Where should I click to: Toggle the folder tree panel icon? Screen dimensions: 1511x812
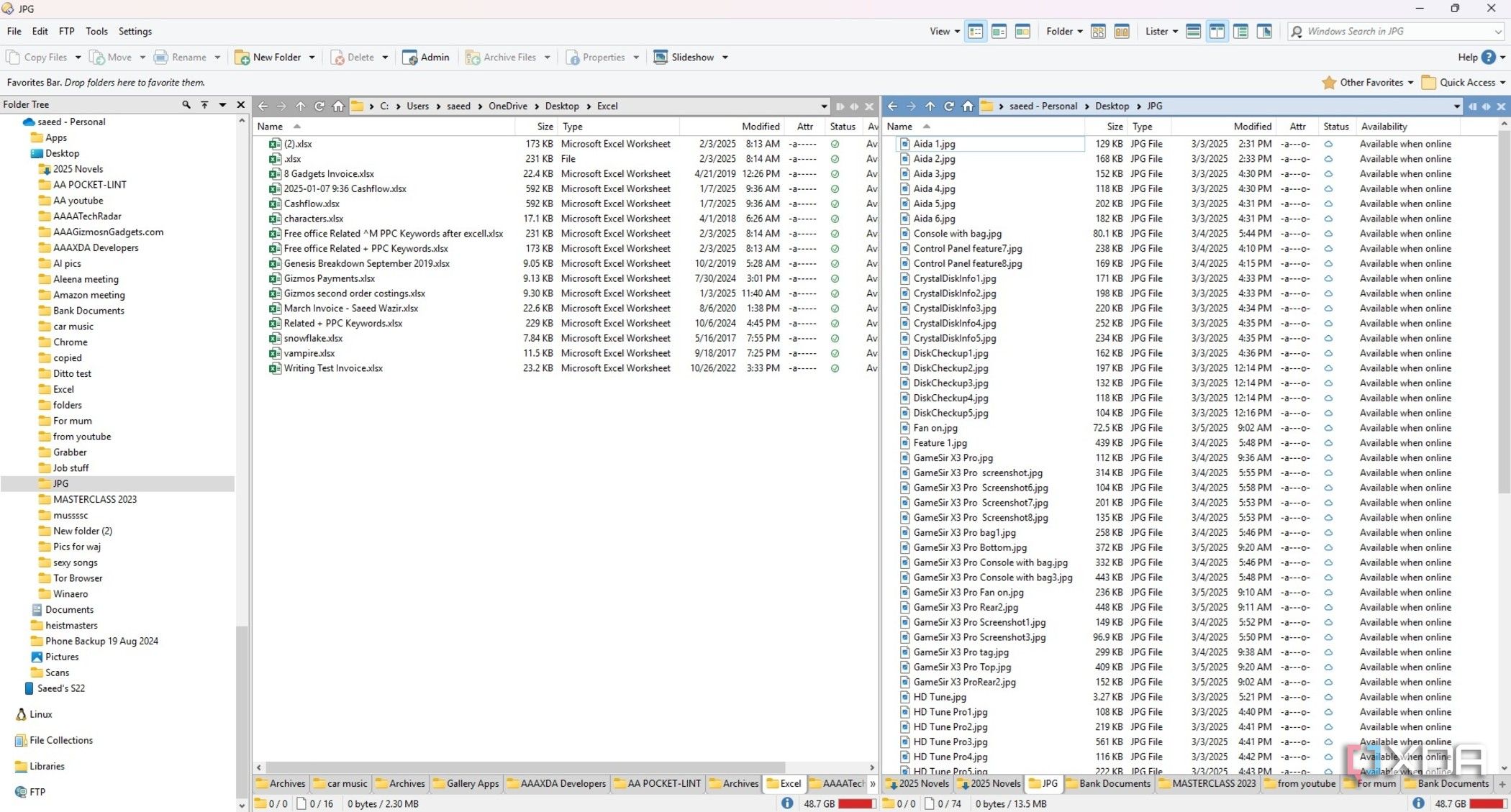point(1240,32)
